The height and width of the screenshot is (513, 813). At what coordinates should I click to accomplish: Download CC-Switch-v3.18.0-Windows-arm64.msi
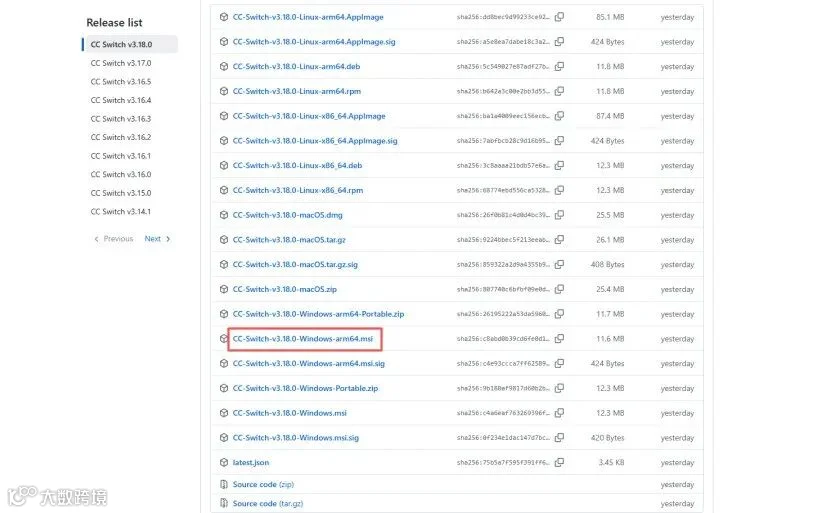(x=303, y=339)
